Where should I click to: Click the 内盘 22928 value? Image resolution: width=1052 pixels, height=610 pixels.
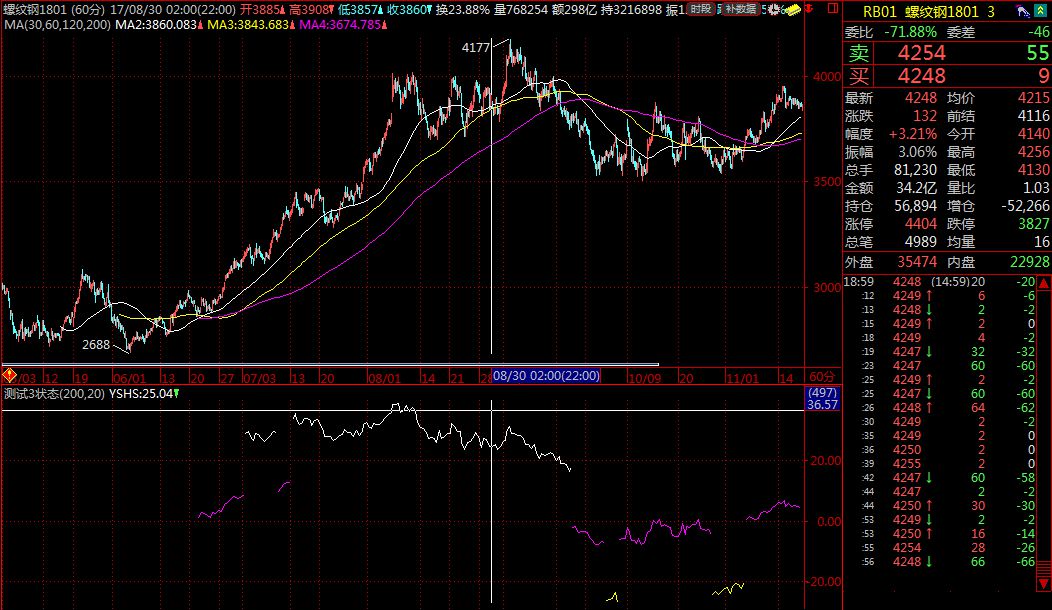1029,262
